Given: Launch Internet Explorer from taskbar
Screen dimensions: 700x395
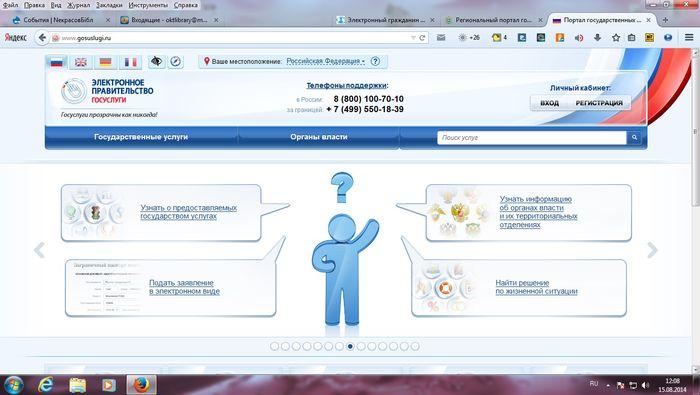Looking at the screenshot, I should pos(46,385).
